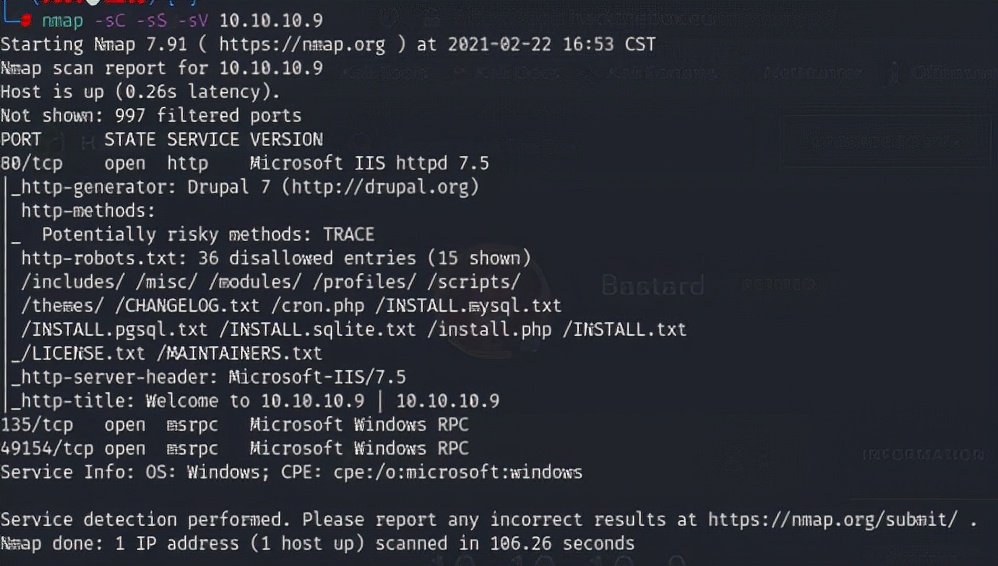Viewport: 998px width, 566px height.
Task: Open the https://nmap.org link
Action: pos(302,44)
